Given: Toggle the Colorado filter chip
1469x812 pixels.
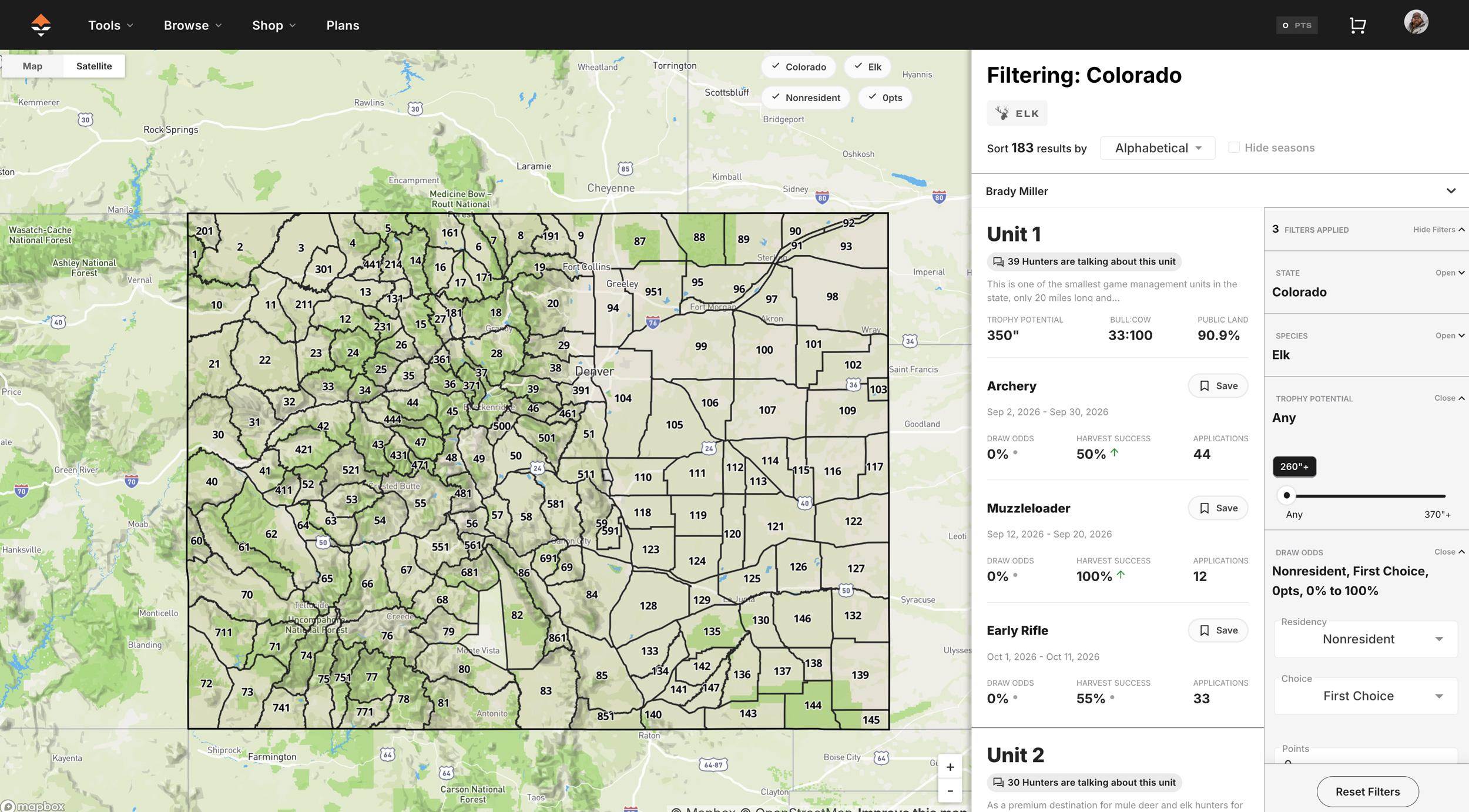Looking at the screenshot, I should tap(799, 67).
